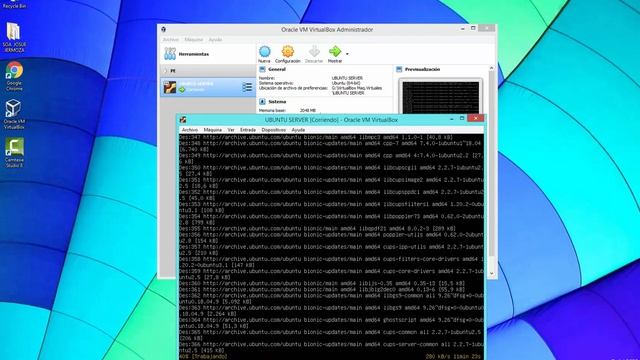Screen dimensions: 640x360
Task: Open the Recycle Bin desktop icon
Action: pyautogui.click(x=14, y=4)
